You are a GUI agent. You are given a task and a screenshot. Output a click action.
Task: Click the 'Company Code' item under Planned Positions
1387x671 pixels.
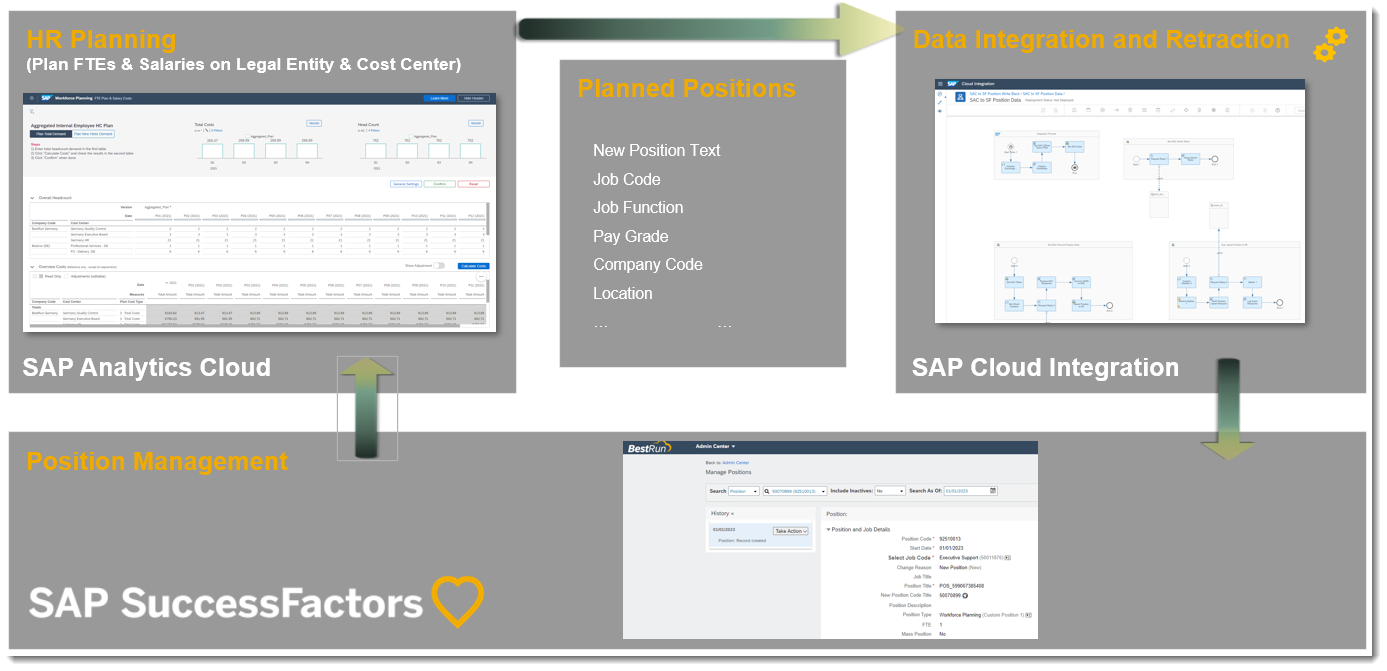pos(648,264)
